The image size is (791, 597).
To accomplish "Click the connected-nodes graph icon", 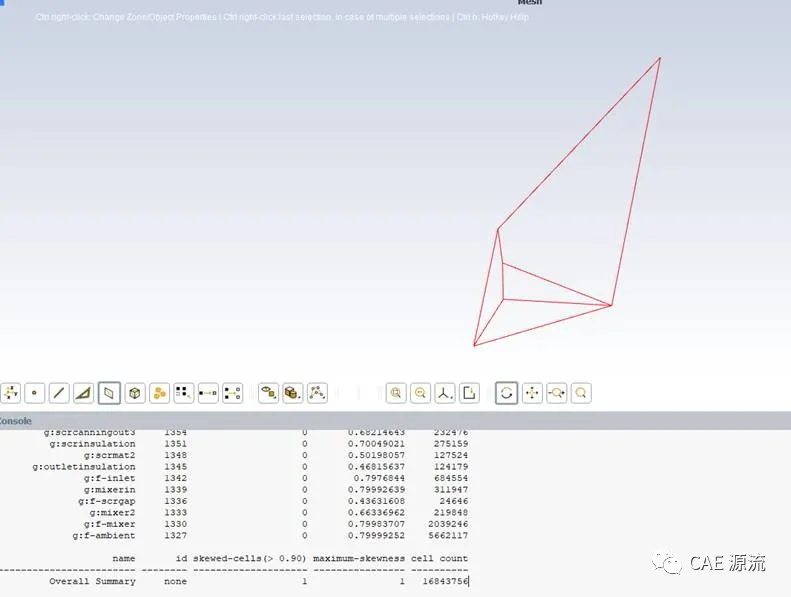I will click(317, 393).
